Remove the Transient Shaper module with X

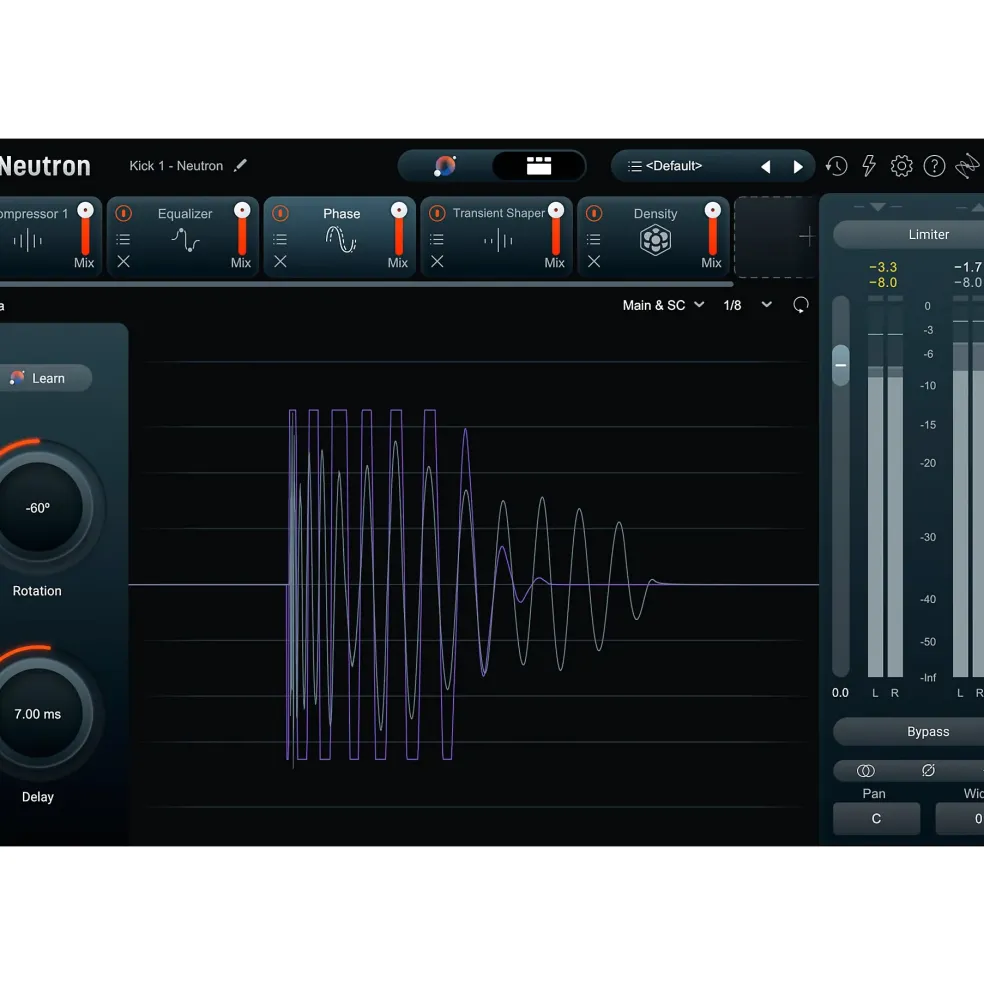(437, 261)
